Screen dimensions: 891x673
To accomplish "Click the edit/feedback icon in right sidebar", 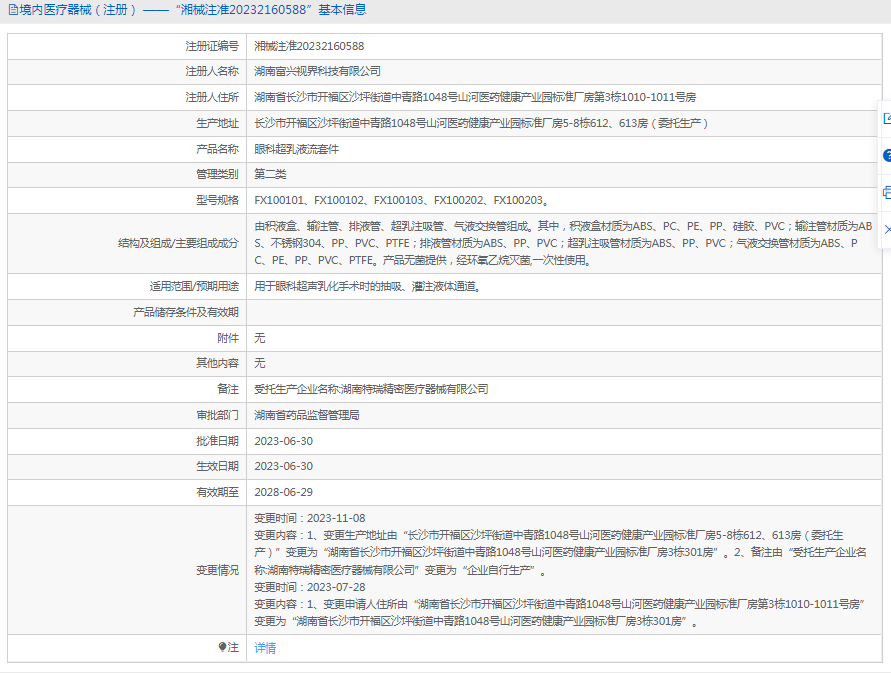I will [x=886, y=118].
